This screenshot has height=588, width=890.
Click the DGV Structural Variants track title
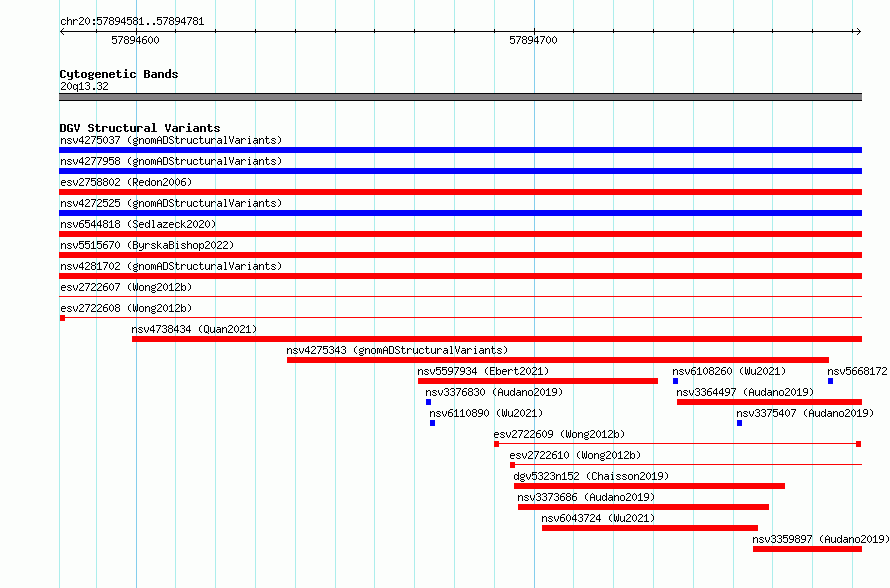coord(140,128)
